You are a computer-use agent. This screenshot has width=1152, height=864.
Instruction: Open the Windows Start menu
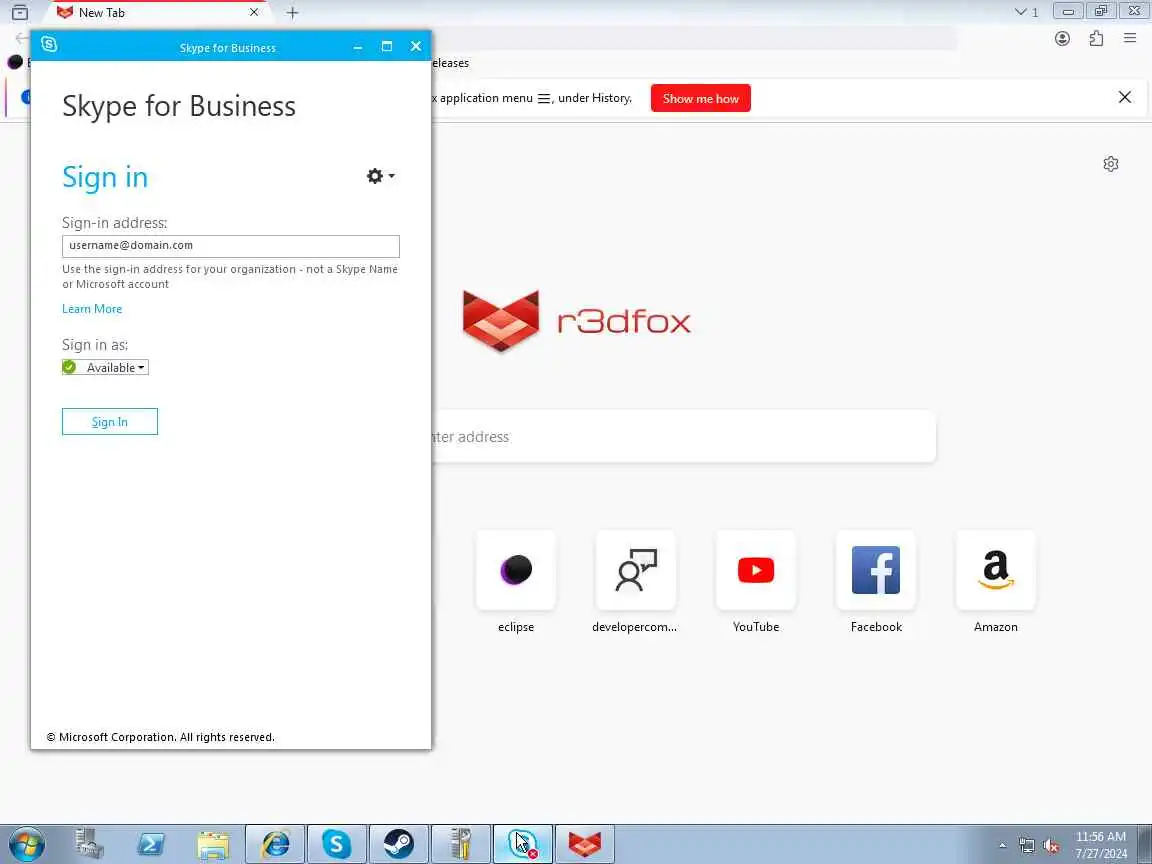click(27, 844)
